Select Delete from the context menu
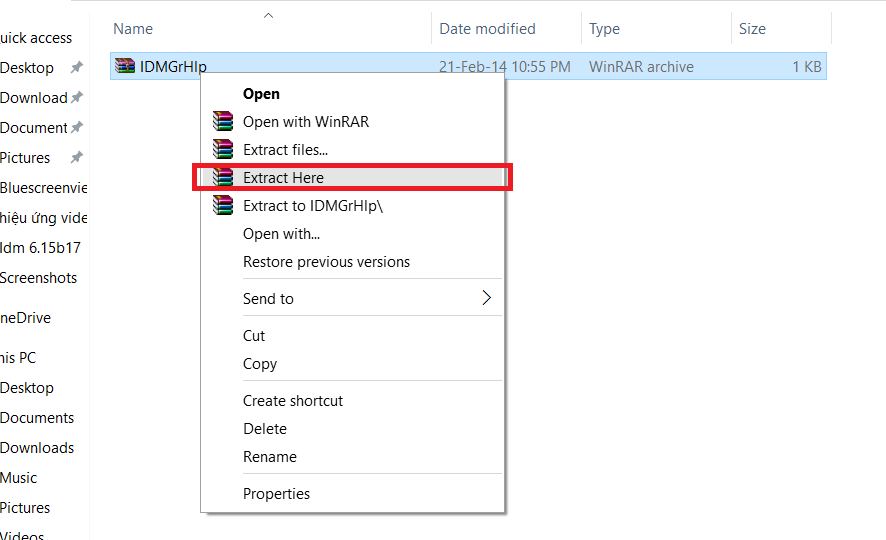This screenshot has width=886, height=540. [265, 429]
